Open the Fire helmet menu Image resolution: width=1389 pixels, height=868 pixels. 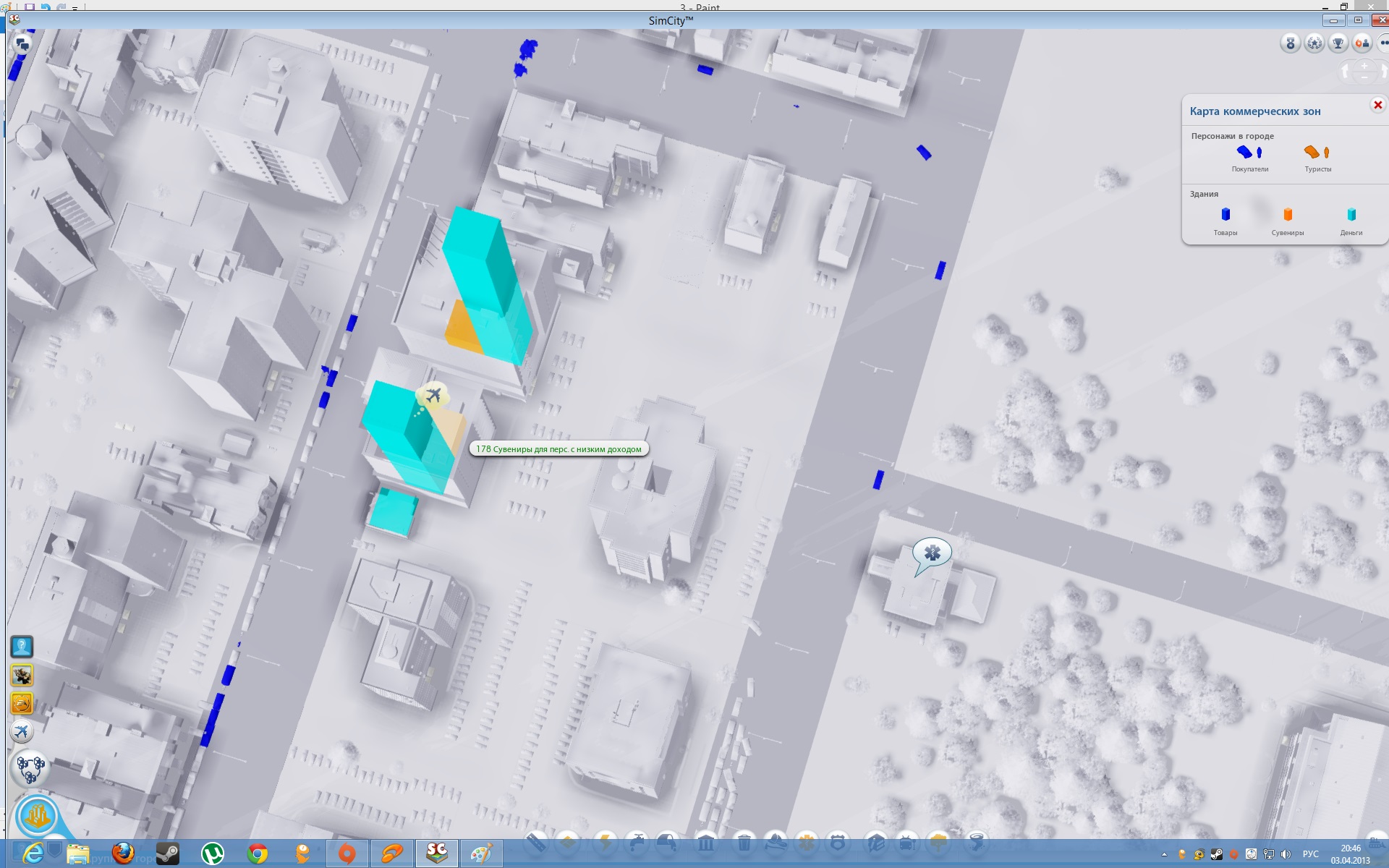pos(776,843)
